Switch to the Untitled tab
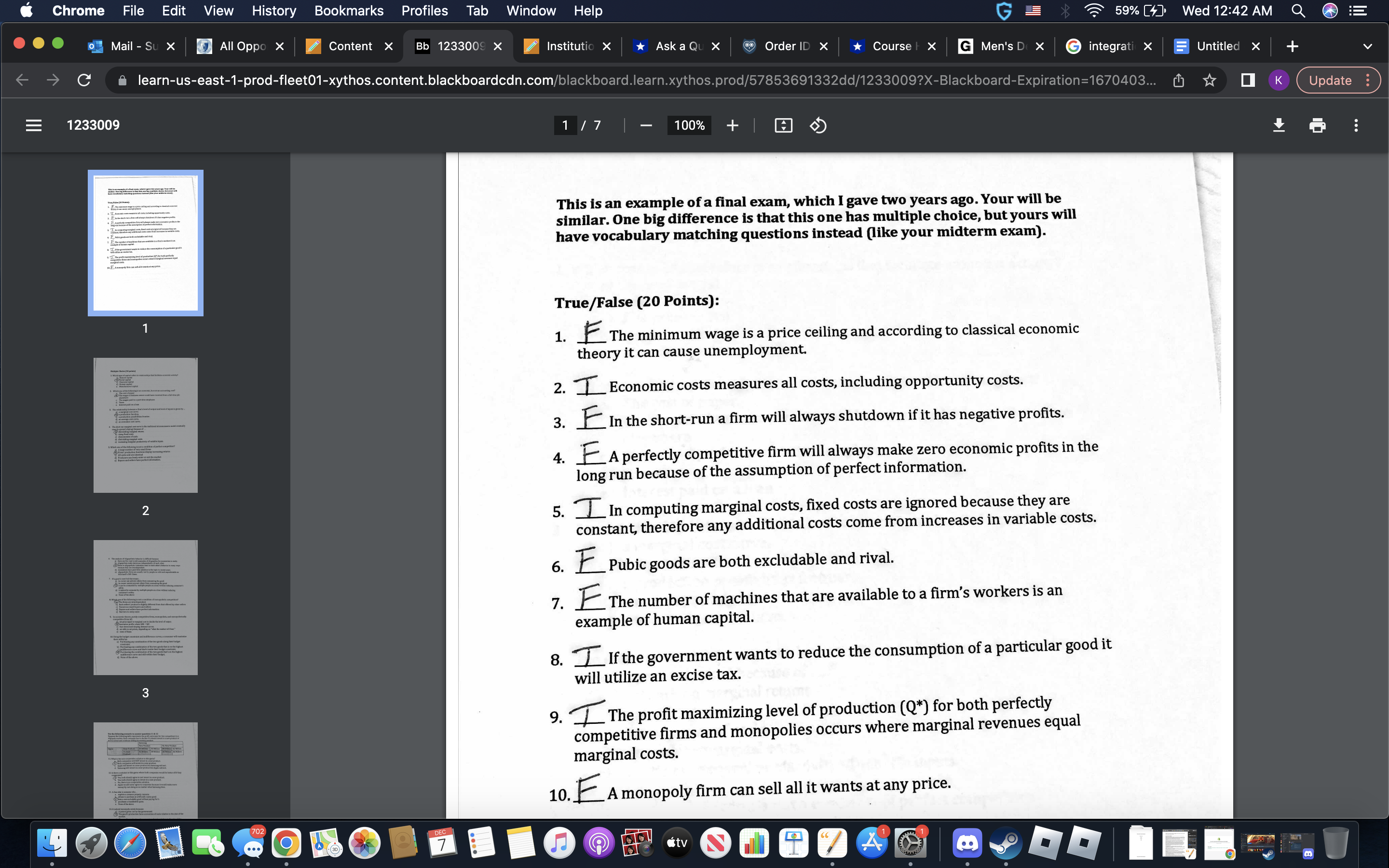The image size is (1389, 868). click(1219, 46)
